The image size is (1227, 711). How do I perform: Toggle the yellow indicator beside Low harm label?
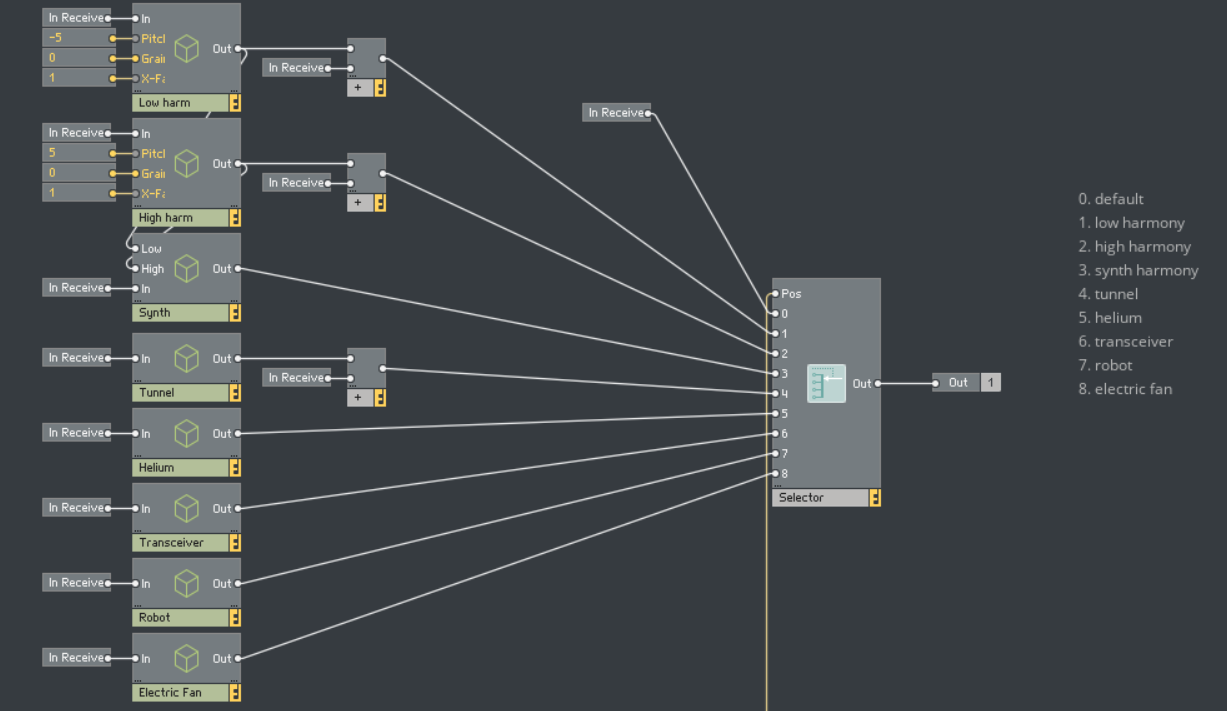[x=235, y=103]
